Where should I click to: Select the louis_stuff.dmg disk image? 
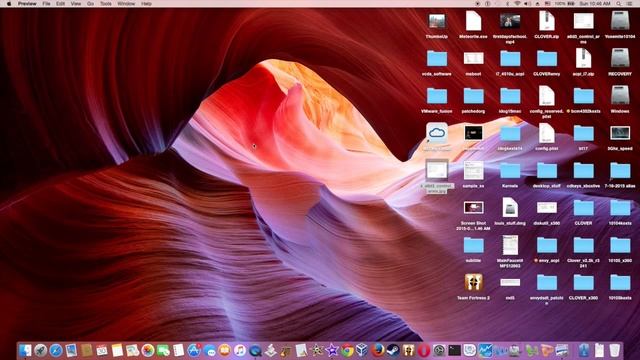pyautogui.click(x=510, y=207)
